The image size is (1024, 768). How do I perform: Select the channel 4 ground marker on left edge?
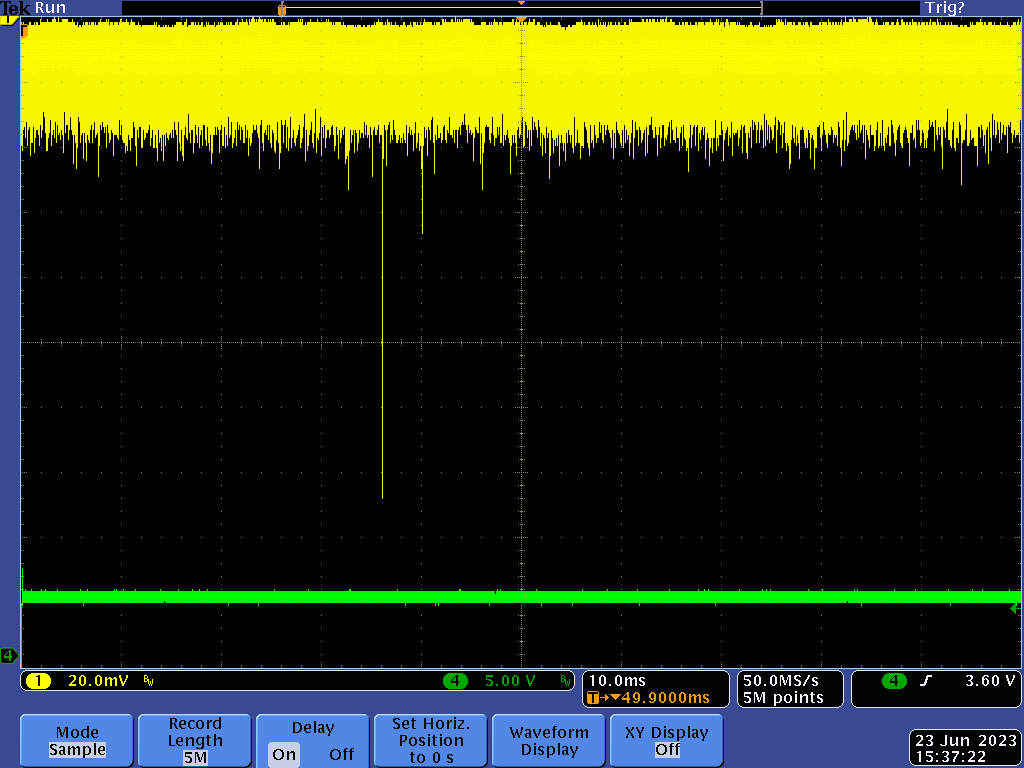(x=8, y=656)
